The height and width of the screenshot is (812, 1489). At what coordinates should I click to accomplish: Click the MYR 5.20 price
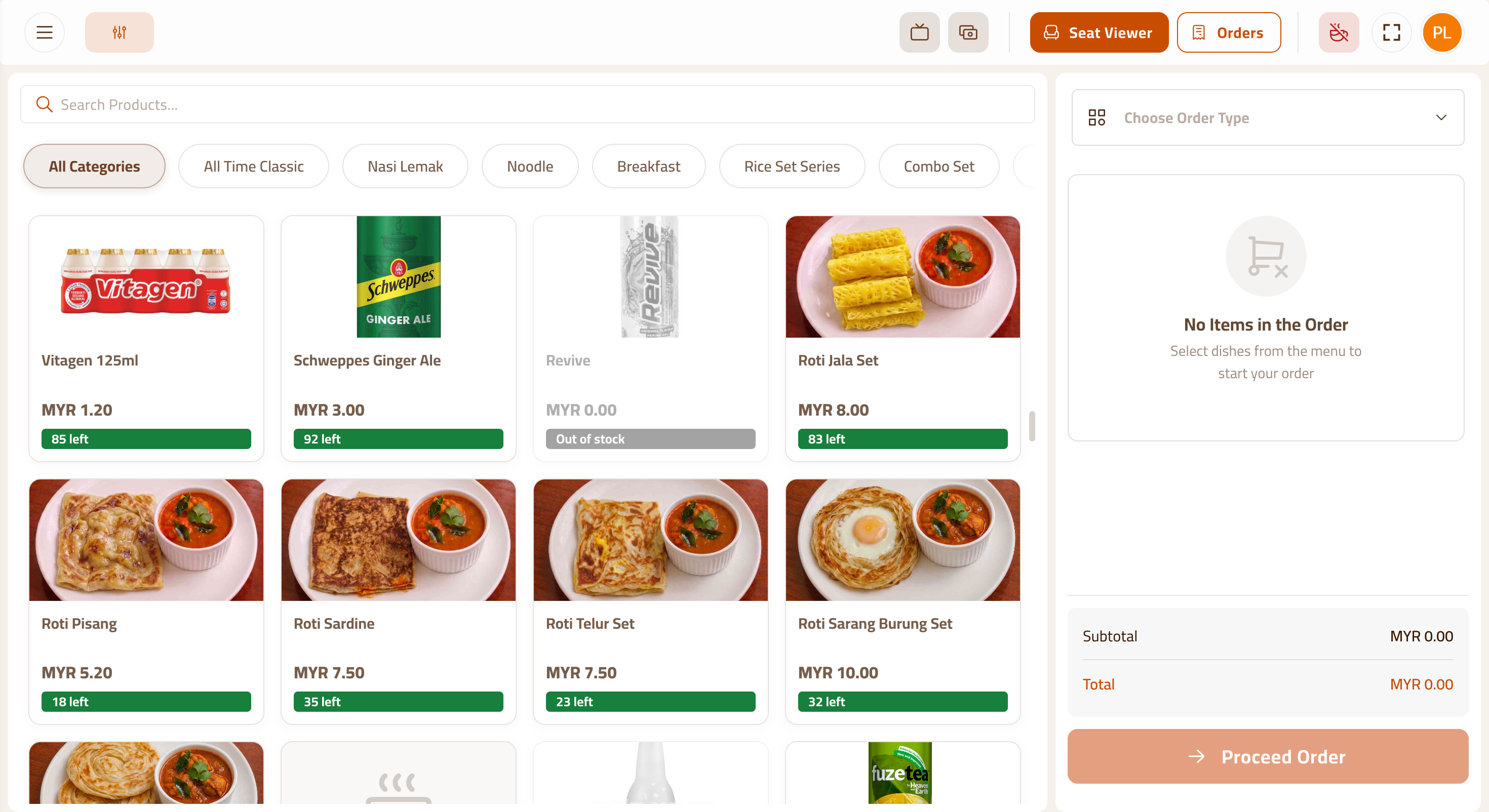[x=77, y=673]
